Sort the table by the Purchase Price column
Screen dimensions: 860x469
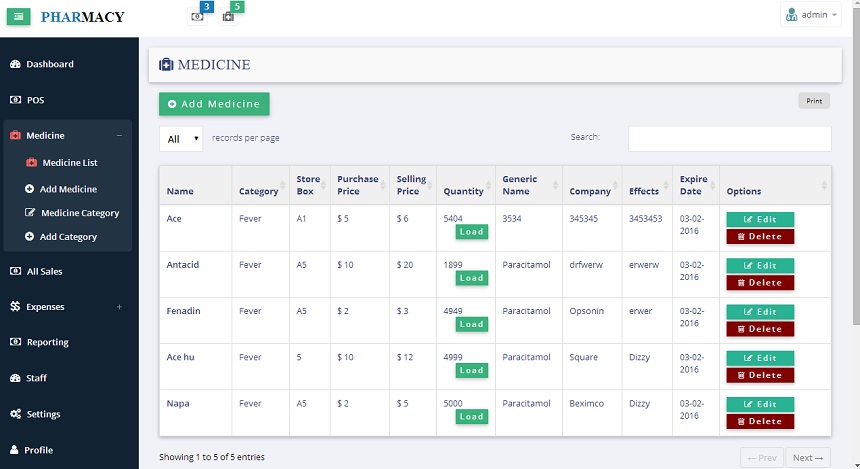point(359,185)
